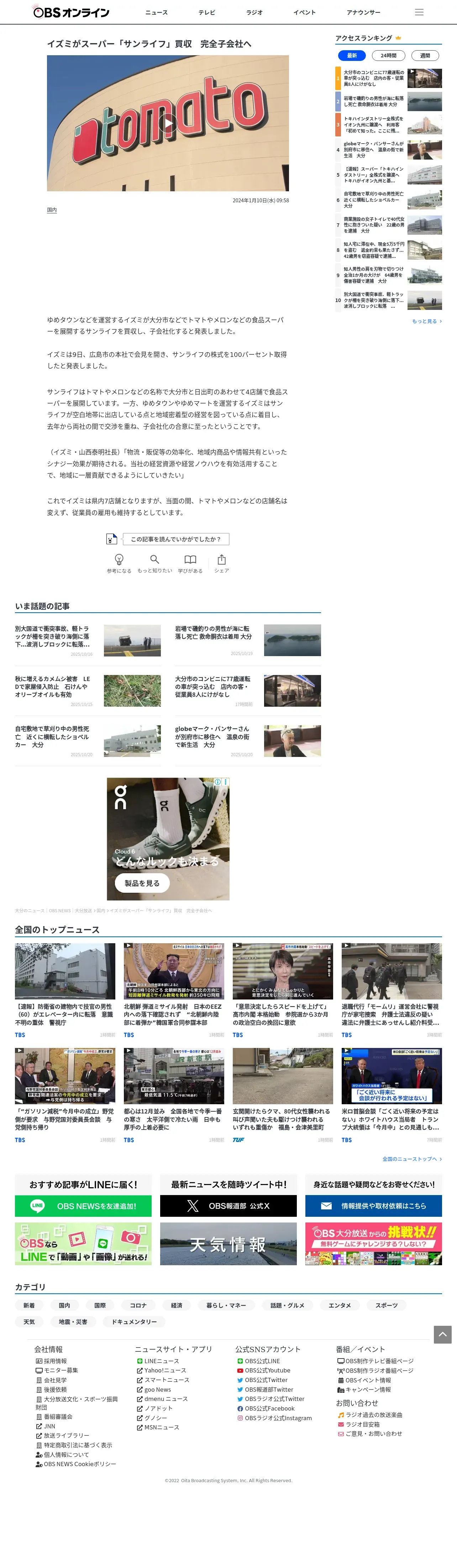Open the OBS大分放送 挑戦状 banner
Image resolution: width=457 pixels, height=1568 pixels.
[374, 1244]
